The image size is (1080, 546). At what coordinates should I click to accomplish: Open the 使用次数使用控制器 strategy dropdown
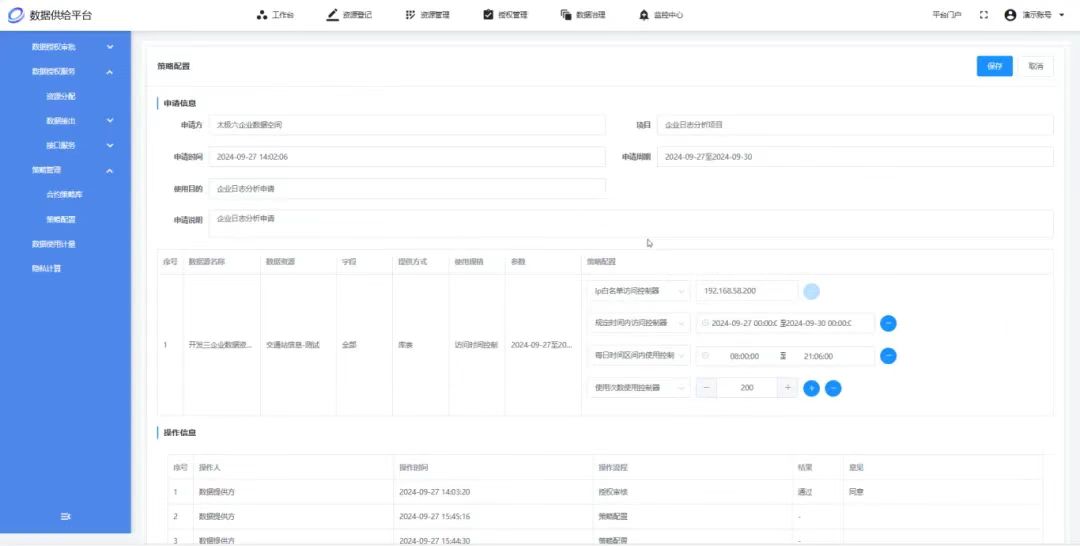pyautogui.click(x=639, y=388)
